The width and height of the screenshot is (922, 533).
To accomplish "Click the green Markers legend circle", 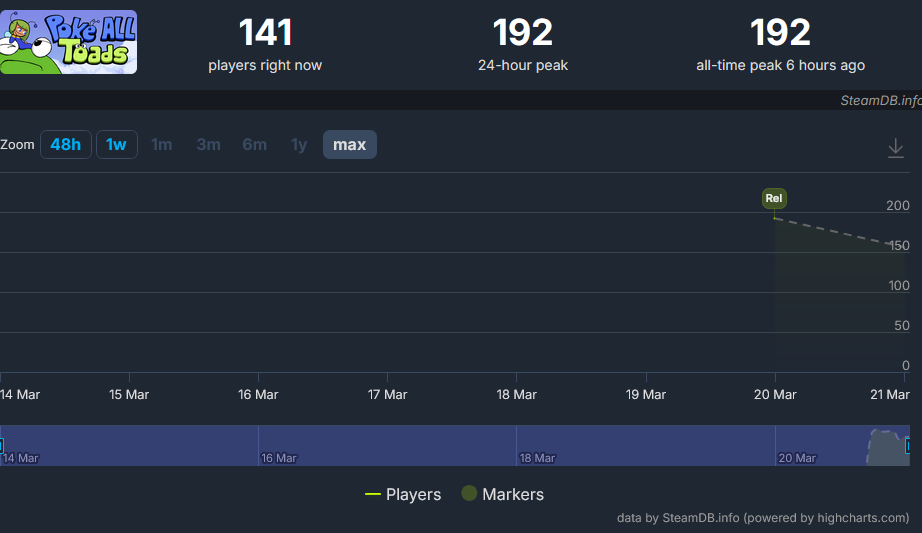I will [x=469, y=493].
